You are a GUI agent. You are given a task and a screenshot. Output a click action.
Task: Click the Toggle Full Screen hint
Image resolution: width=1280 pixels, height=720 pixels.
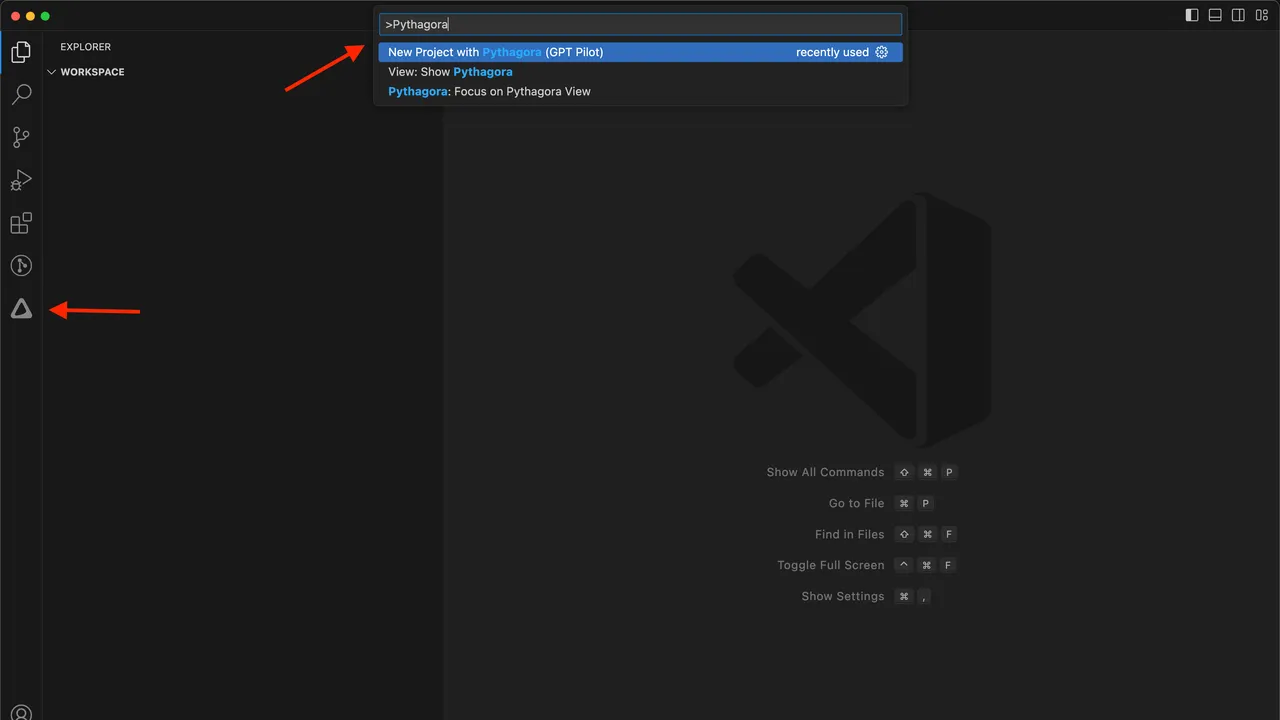831,565
